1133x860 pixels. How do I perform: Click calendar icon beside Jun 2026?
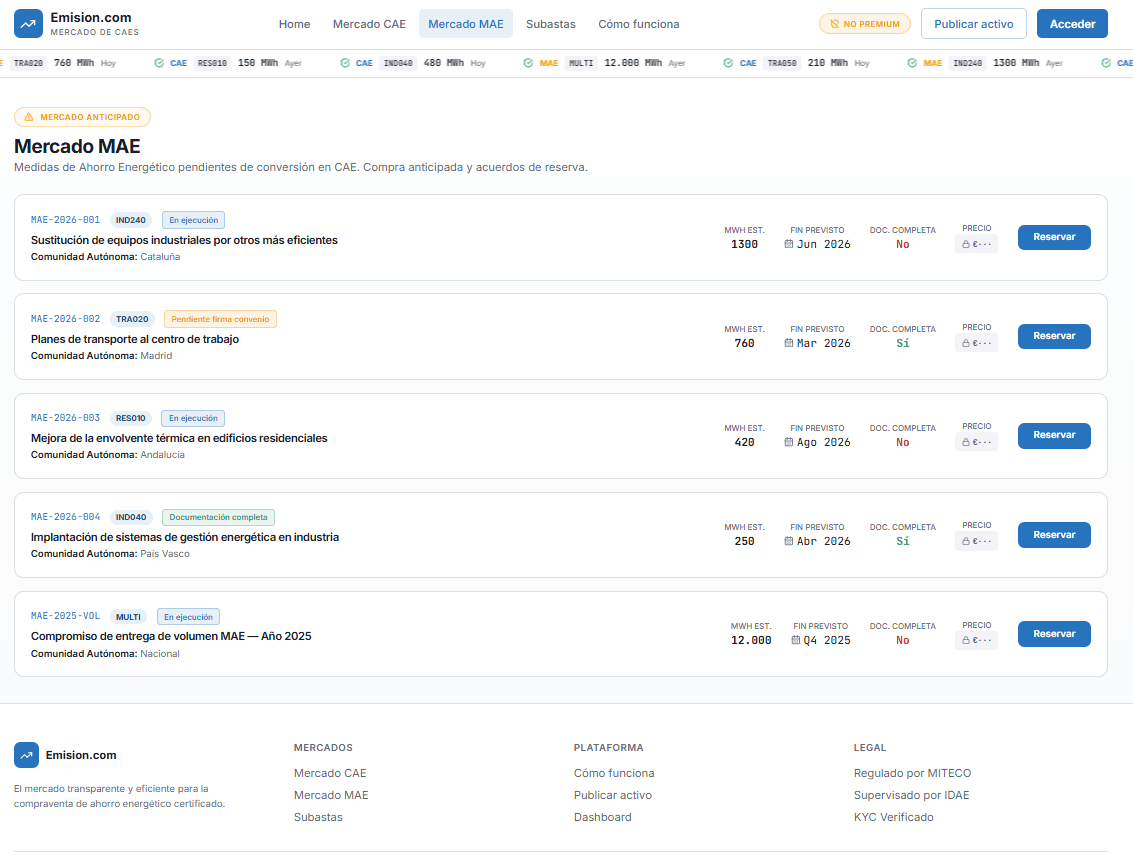point(789,244)
